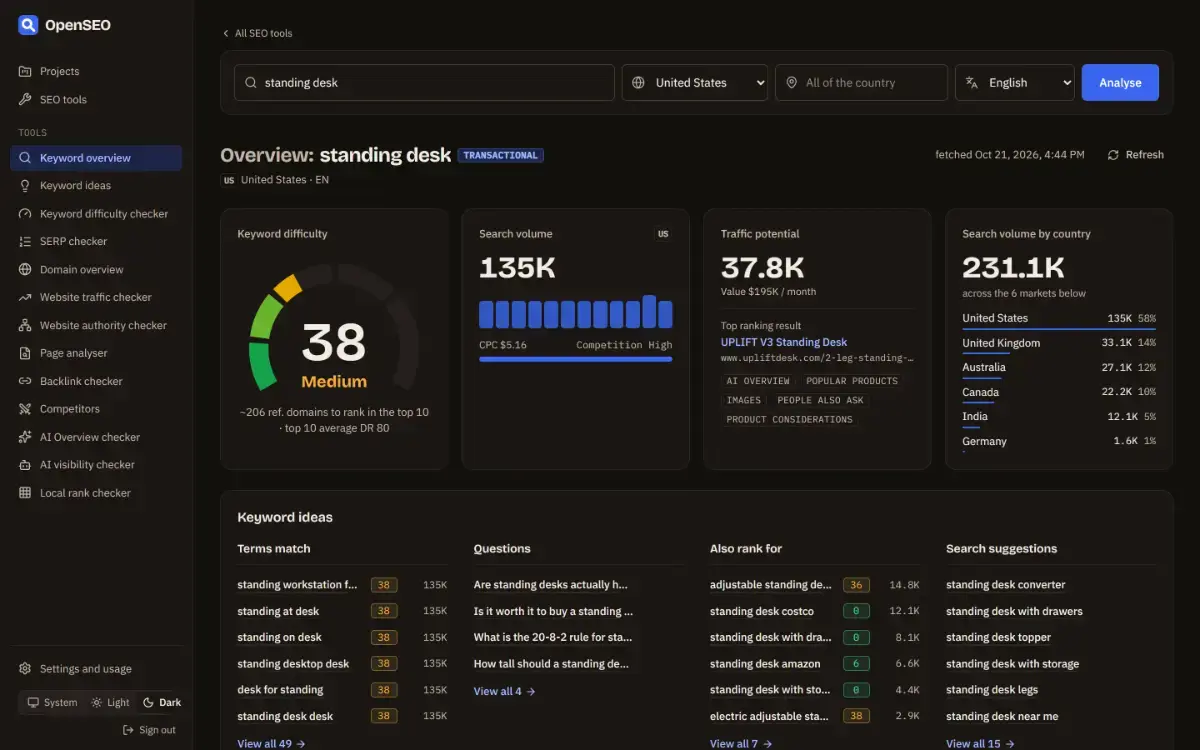Screen dimensions: 1200x750
Task: Click Sign out
Action: click(x=148, y=730)
